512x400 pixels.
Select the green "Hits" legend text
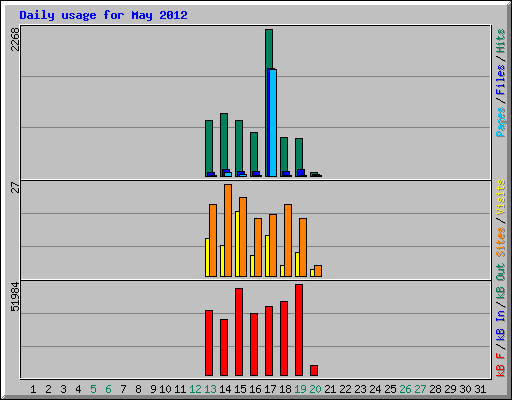pos(501,41)
